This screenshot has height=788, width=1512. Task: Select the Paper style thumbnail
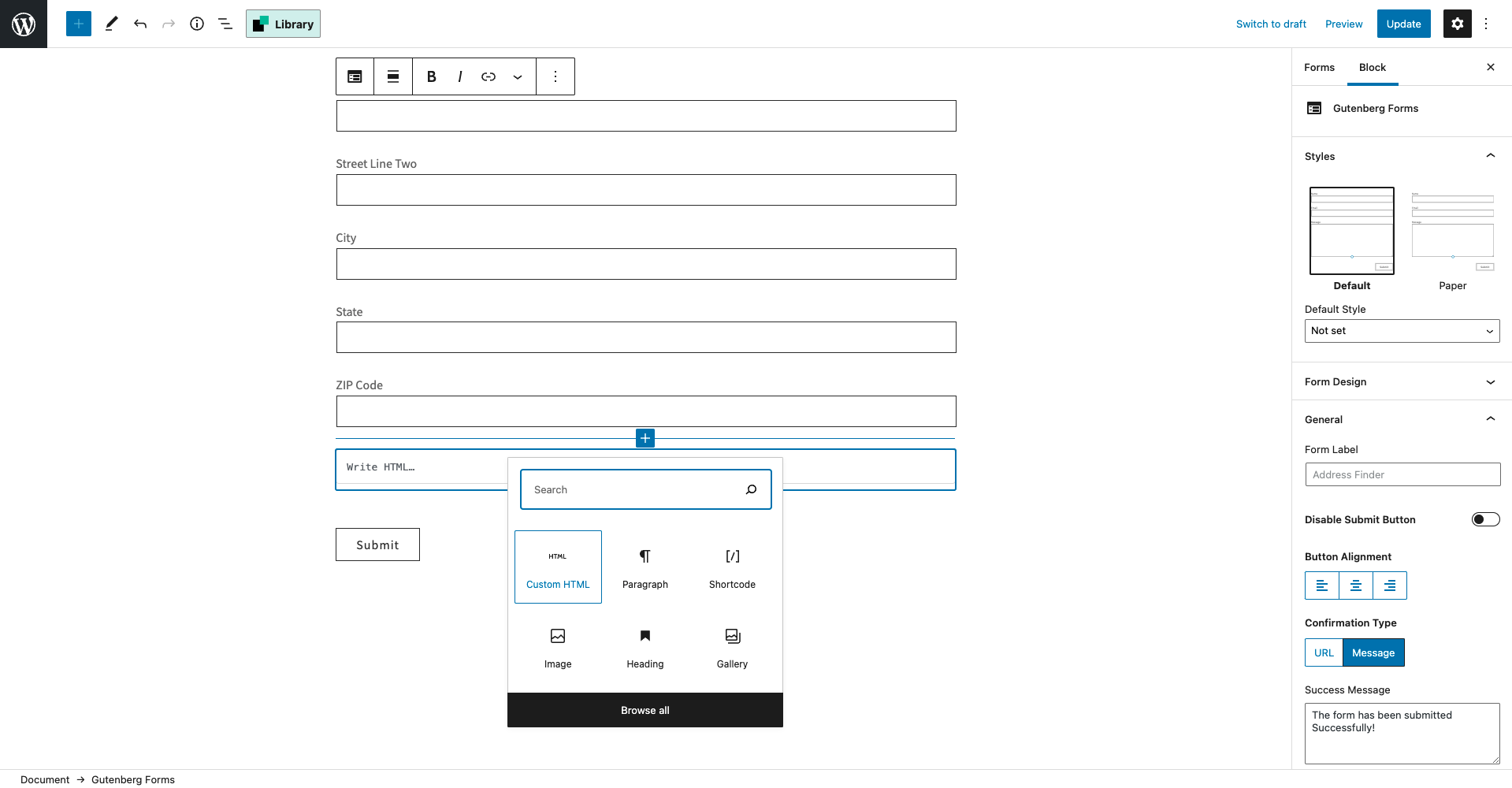point(1451,230)
